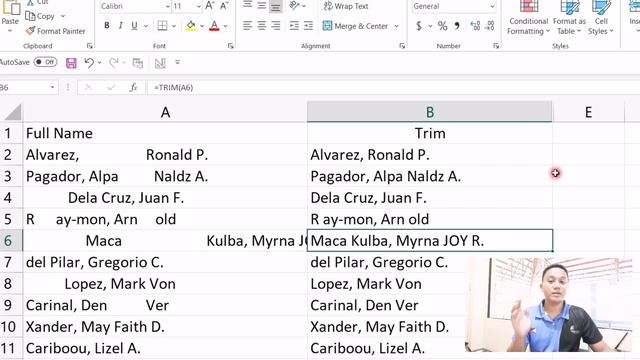Select column A header
Screen dimensions: 640x360
point(165,112)
